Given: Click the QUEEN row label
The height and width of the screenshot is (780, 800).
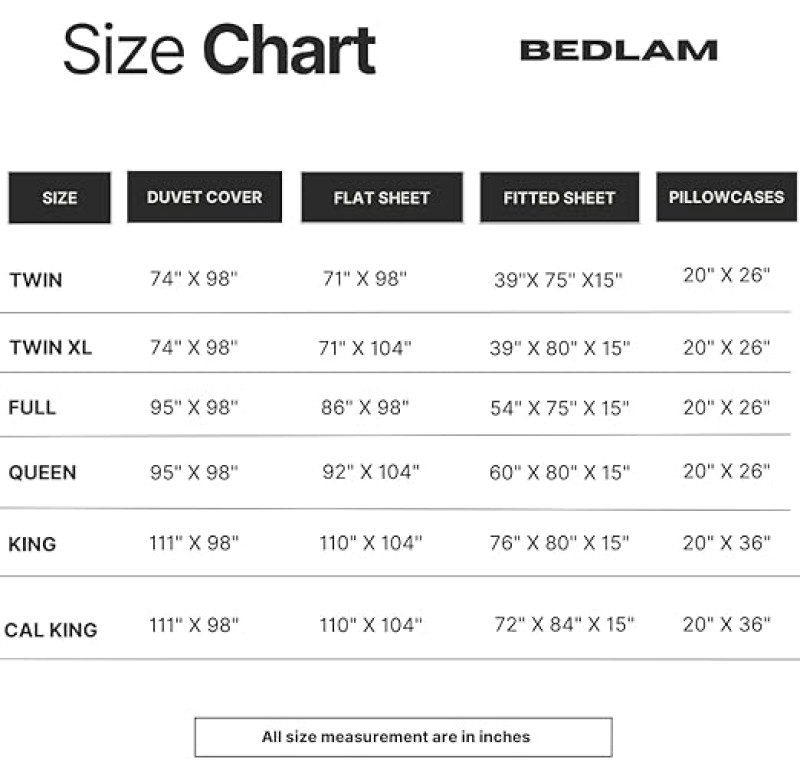Looking at the screenshot, I should click(42, 472).
